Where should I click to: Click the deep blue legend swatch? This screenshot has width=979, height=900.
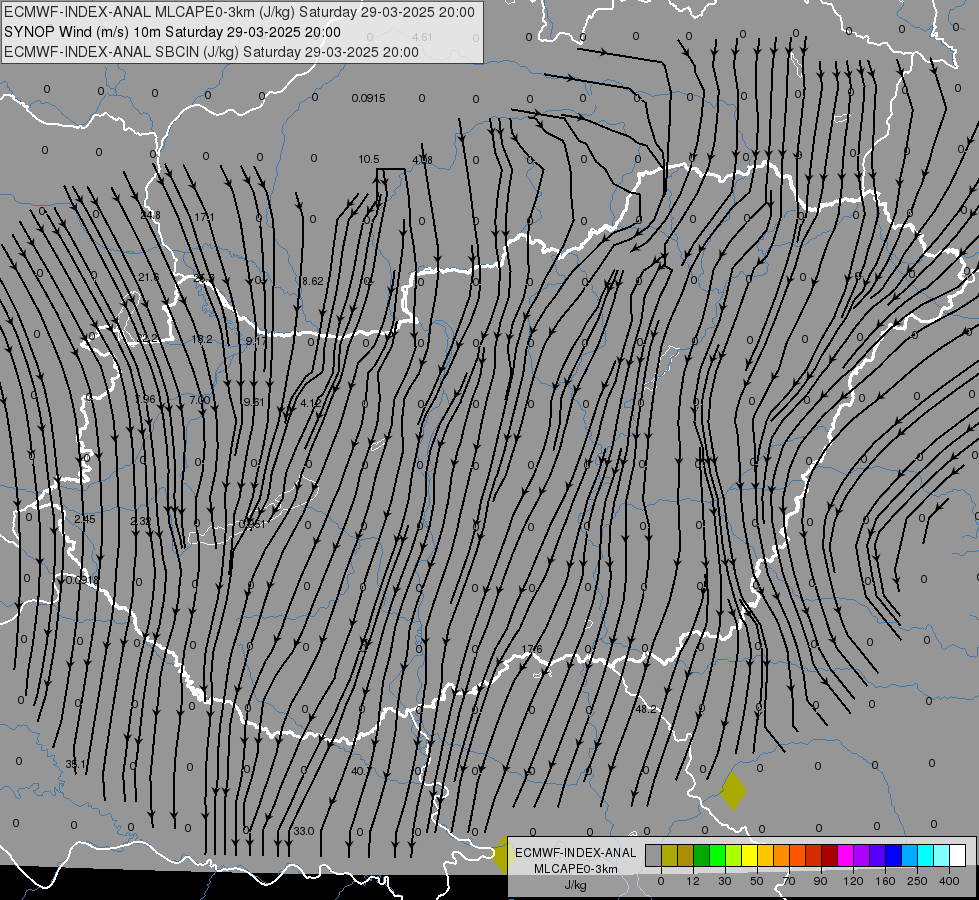tap(893, 855)
